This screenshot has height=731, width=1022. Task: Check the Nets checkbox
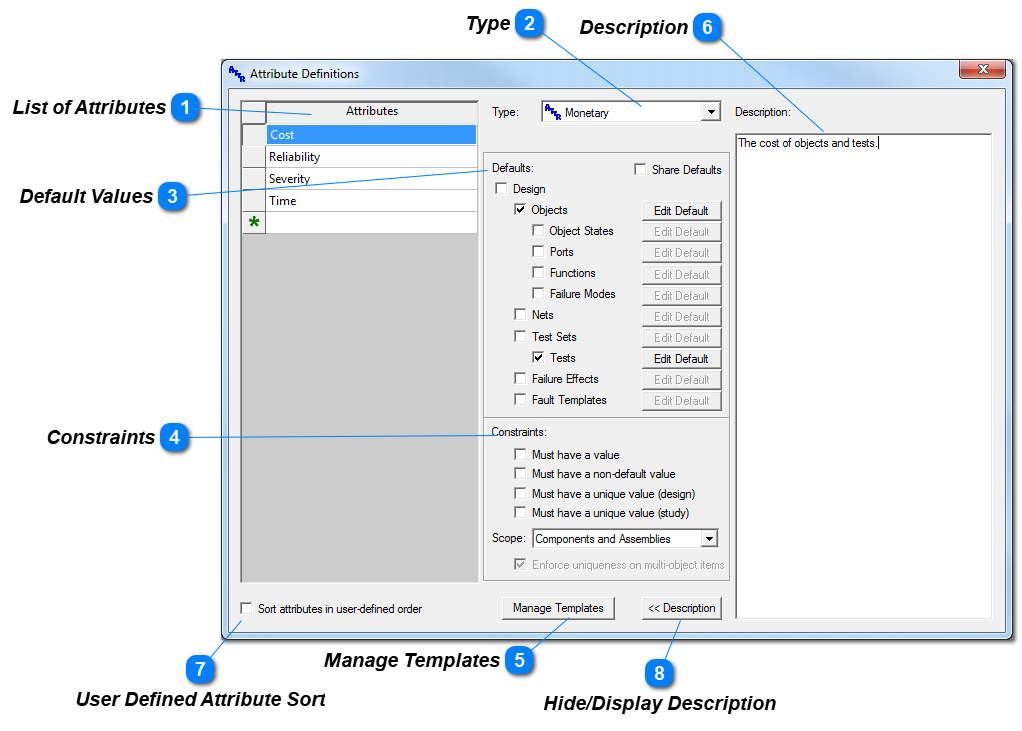tap(520, 314)
